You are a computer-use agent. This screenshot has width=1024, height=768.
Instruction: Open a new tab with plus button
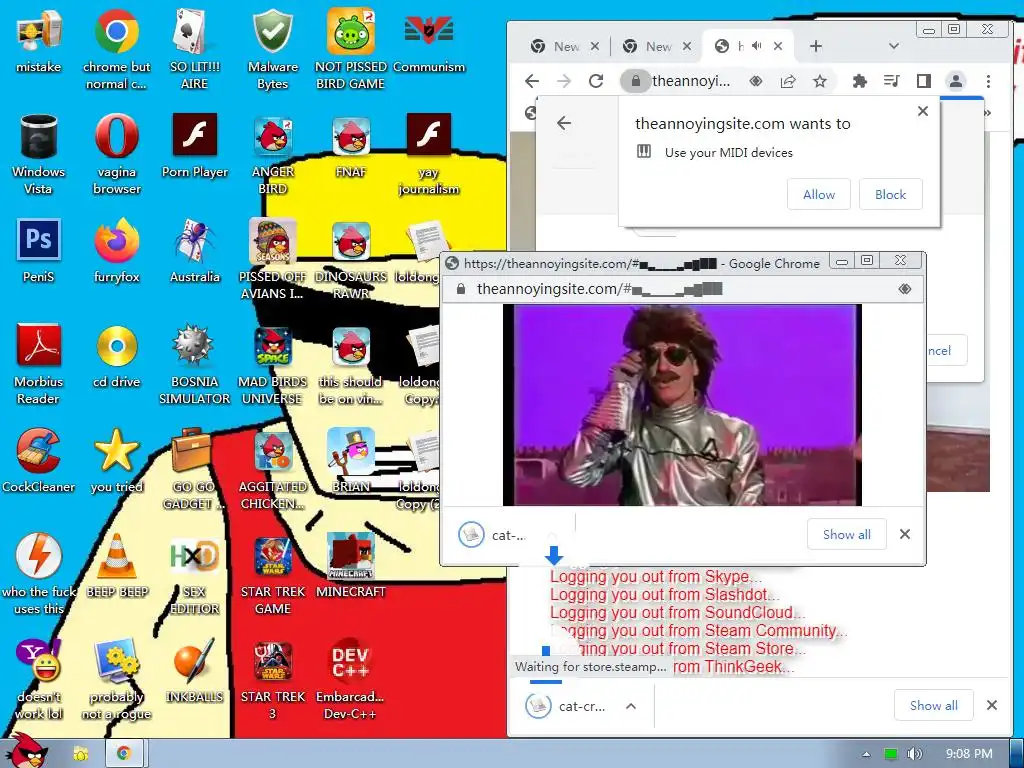tap(815, 46)
